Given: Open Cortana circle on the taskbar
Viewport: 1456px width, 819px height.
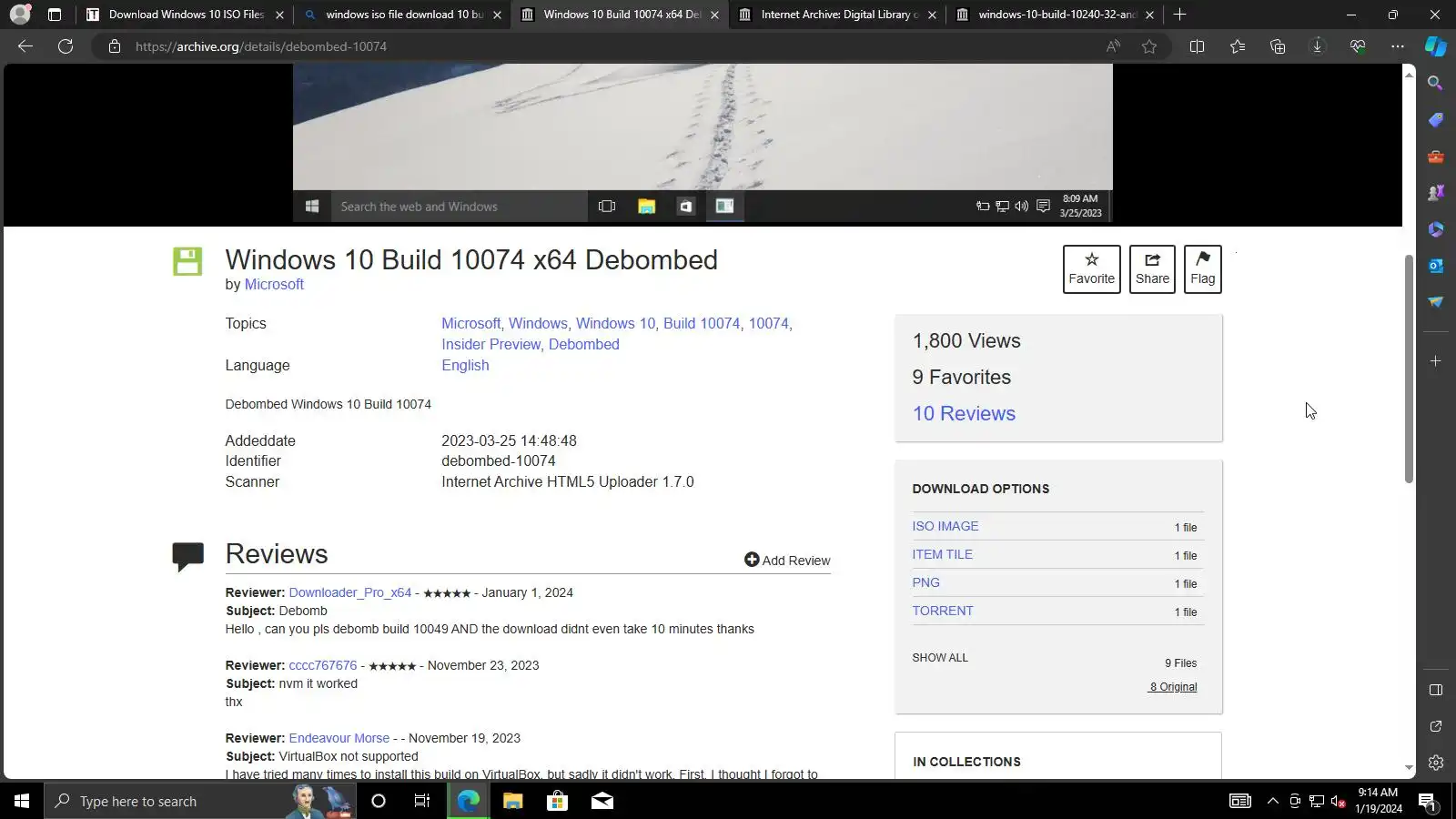Looking at the screenshot, I should pyautogui.click(x=379, y=801).
